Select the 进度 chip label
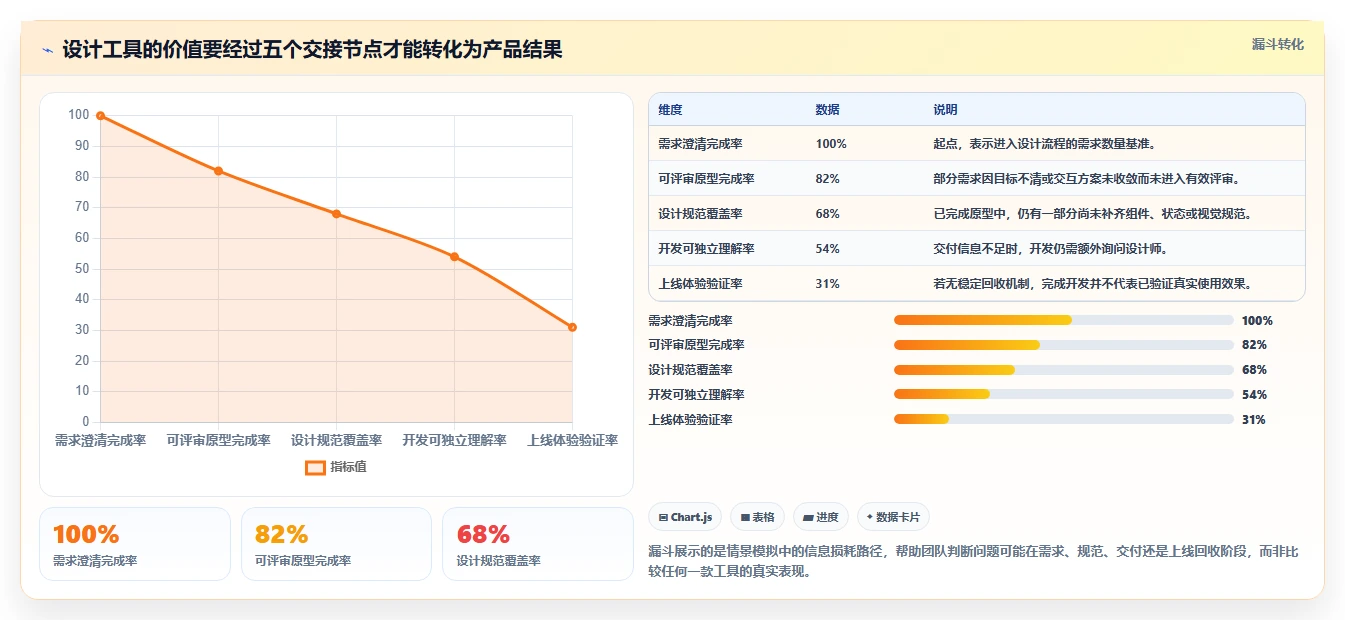This screenshot has width=1345, height=620. coord(827,518)
